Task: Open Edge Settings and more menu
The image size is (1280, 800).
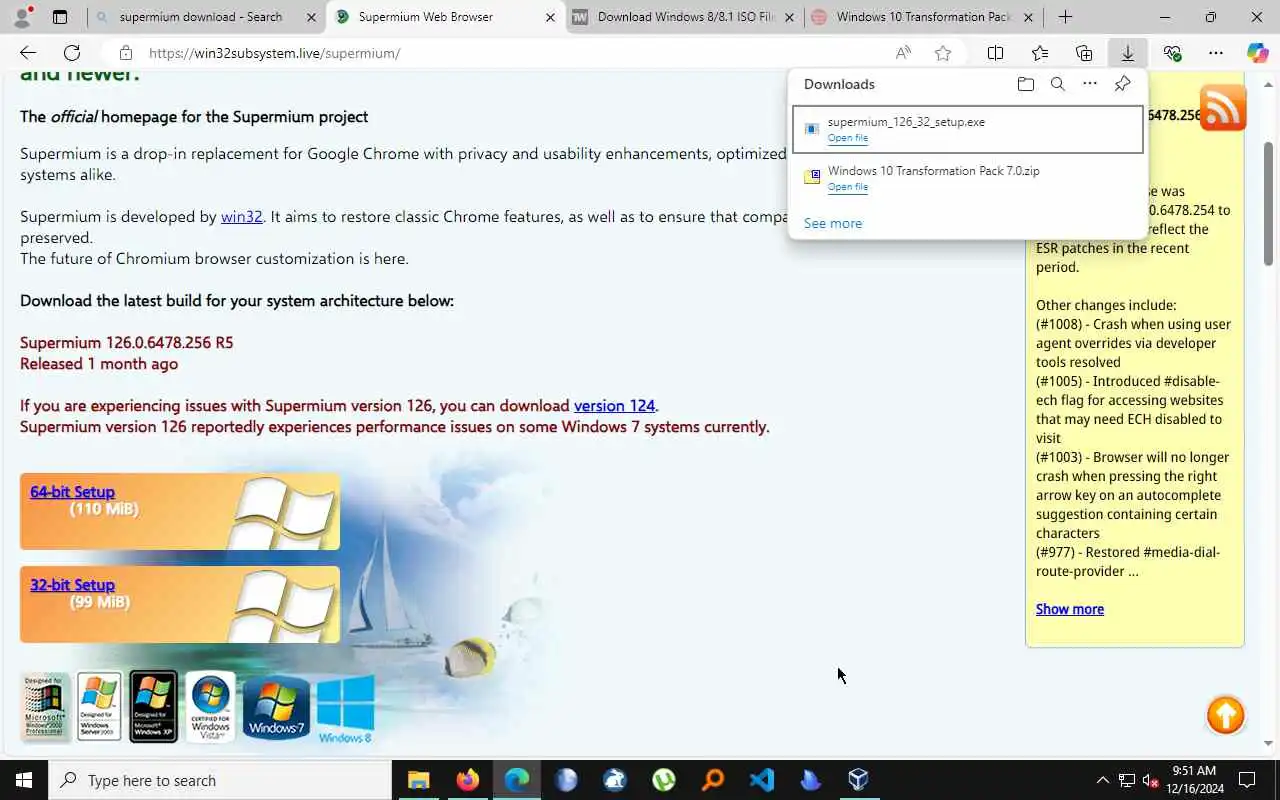Action: pyautogui.click(x=1215, y=53)
